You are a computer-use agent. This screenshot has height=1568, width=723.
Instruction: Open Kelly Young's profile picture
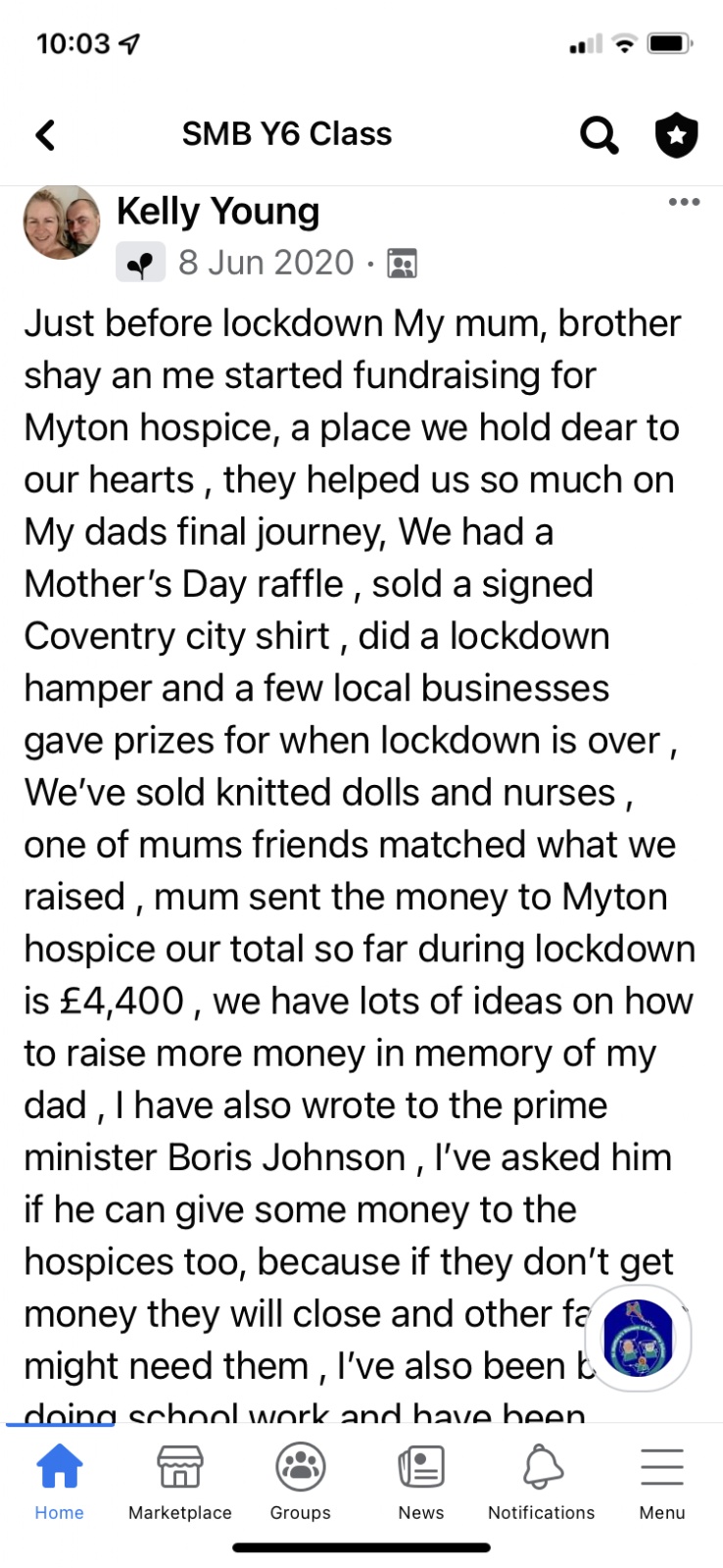pyautogui.click(x=62, y=222)
